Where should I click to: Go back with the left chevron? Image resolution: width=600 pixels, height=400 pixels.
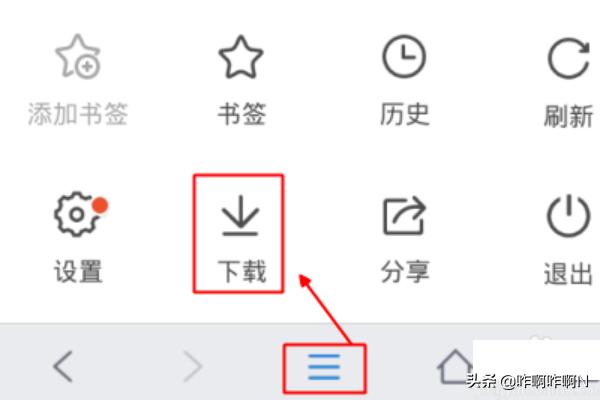click(63, 366)
